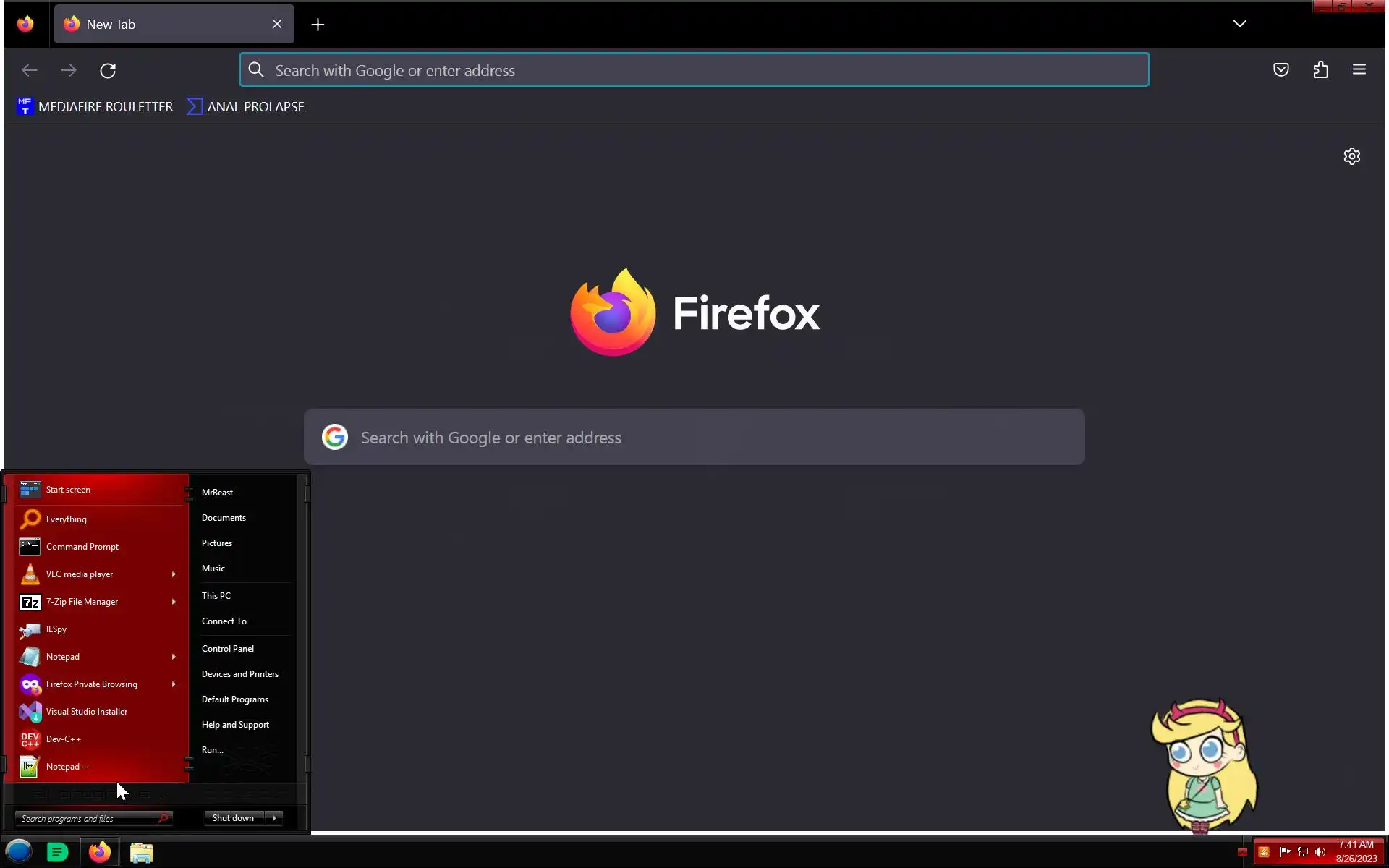The image size is (1389, 868).
Task: Close the New Tab tab
Action: [277, 25]
